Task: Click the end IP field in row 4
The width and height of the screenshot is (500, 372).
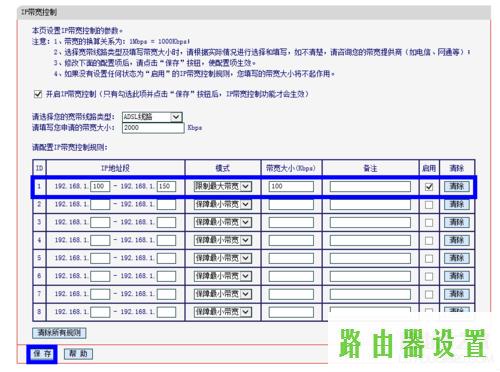Action: click(x=166, y=240)
